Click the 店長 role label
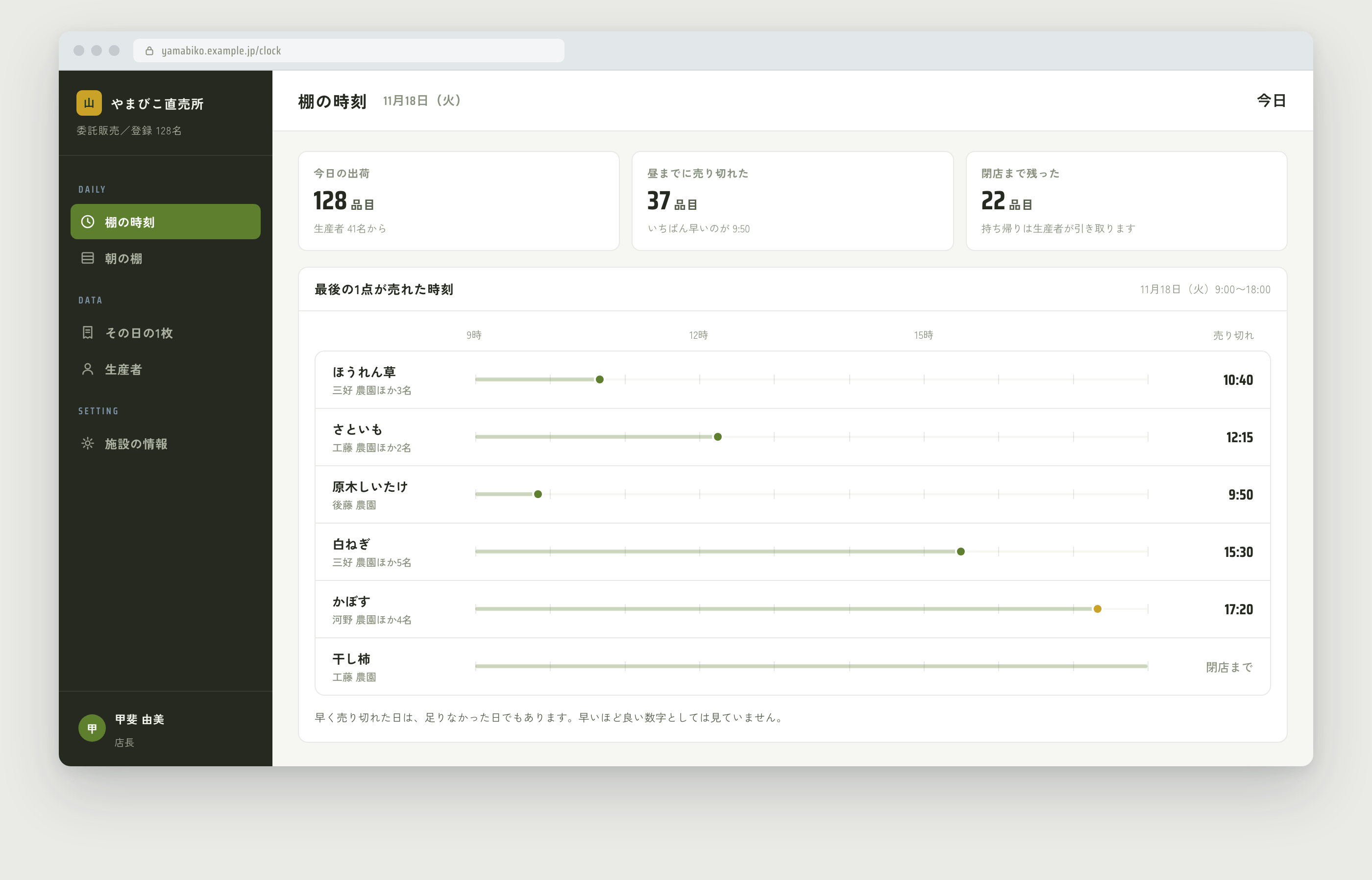1372x880 pixels. pyautogui.click(x=124, y=742)
